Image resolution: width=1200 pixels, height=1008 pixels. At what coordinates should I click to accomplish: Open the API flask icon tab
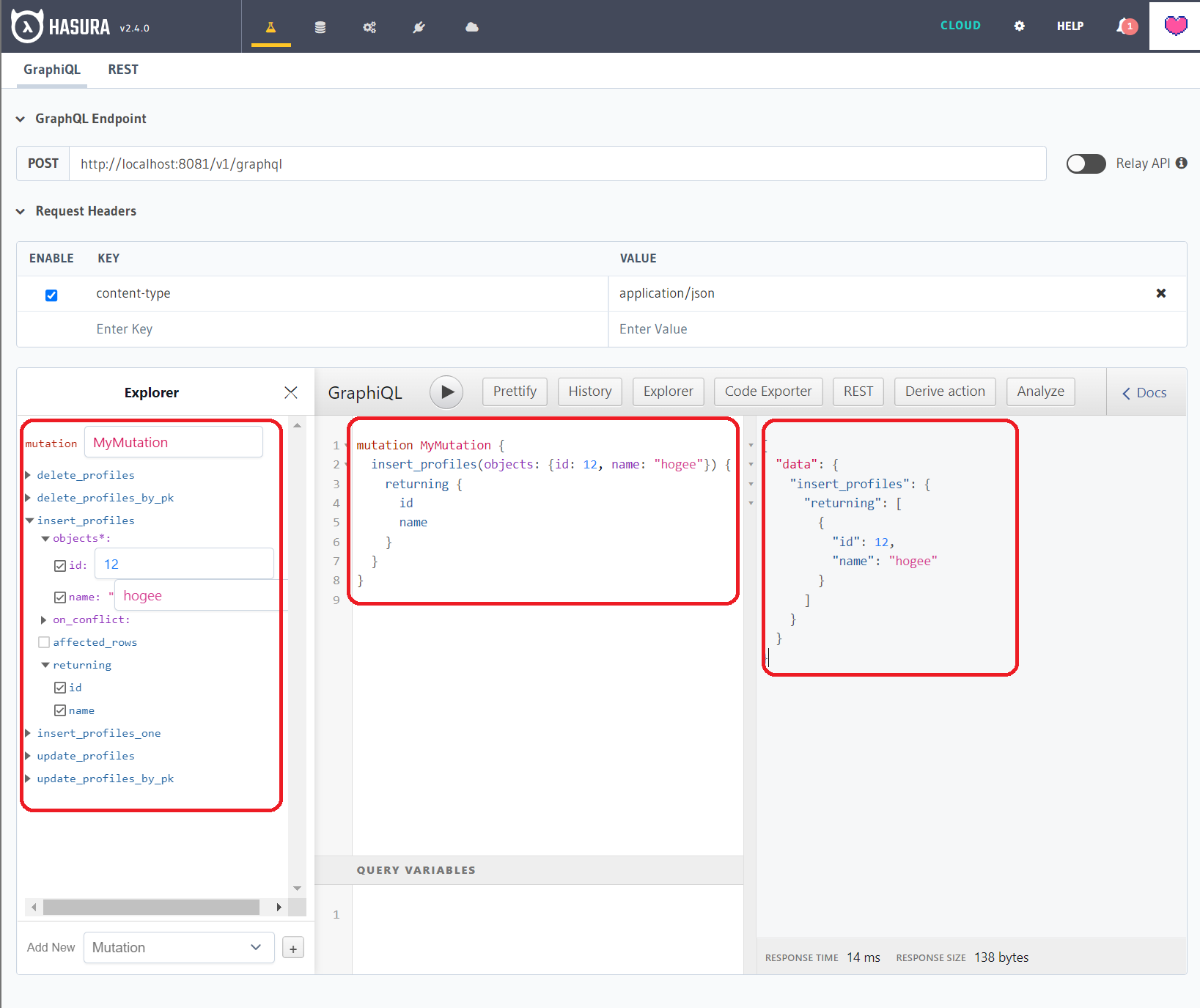click(270, 27)
